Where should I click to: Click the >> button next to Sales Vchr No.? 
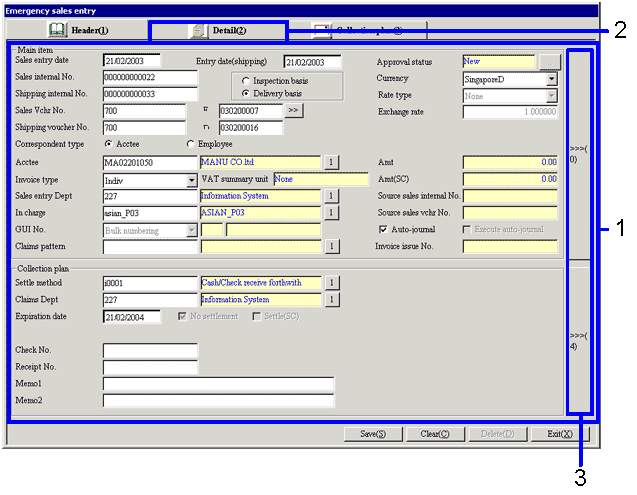(x=293, y=110)
